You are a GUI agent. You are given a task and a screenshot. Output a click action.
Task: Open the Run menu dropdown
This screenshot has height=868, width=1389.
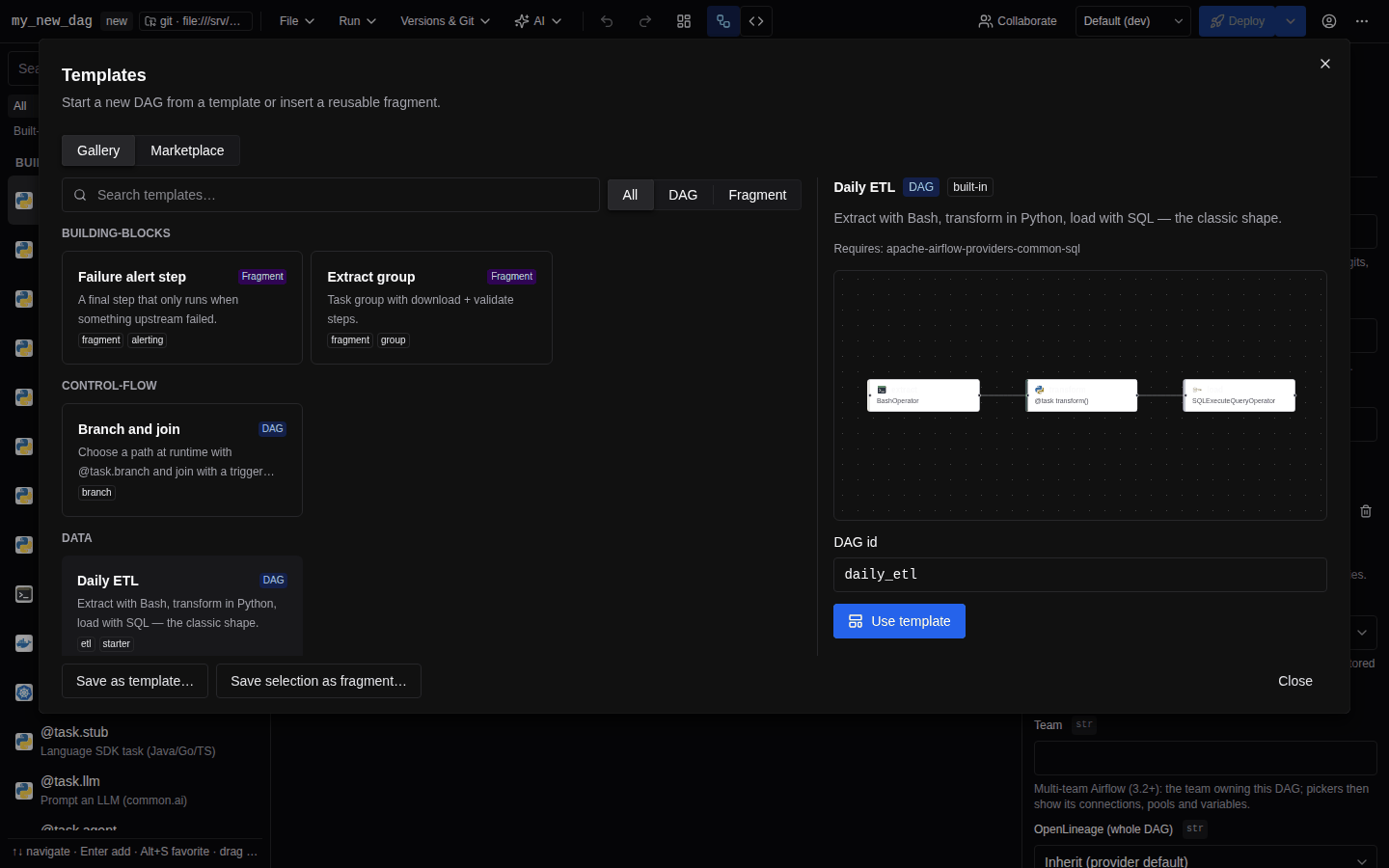coord(357,21)
